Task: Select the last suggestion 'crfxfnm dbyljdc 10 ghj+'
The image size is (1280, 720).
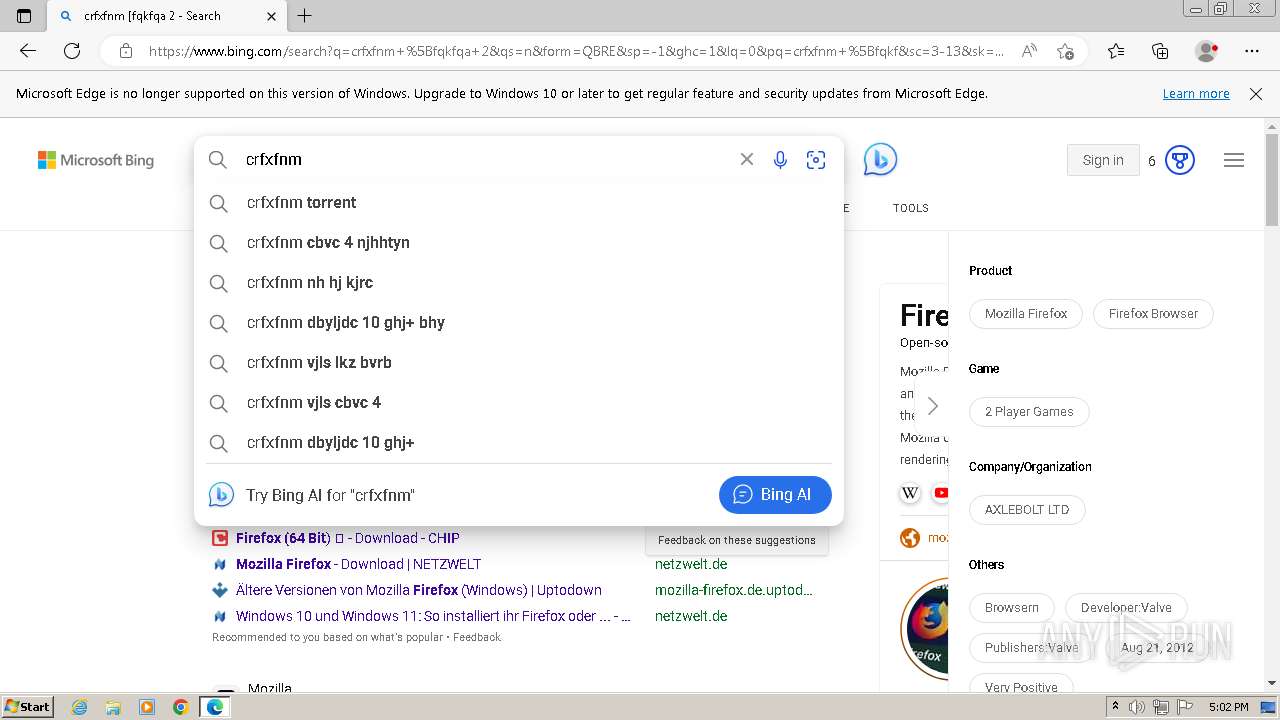Action: click(x=519, y=443)
